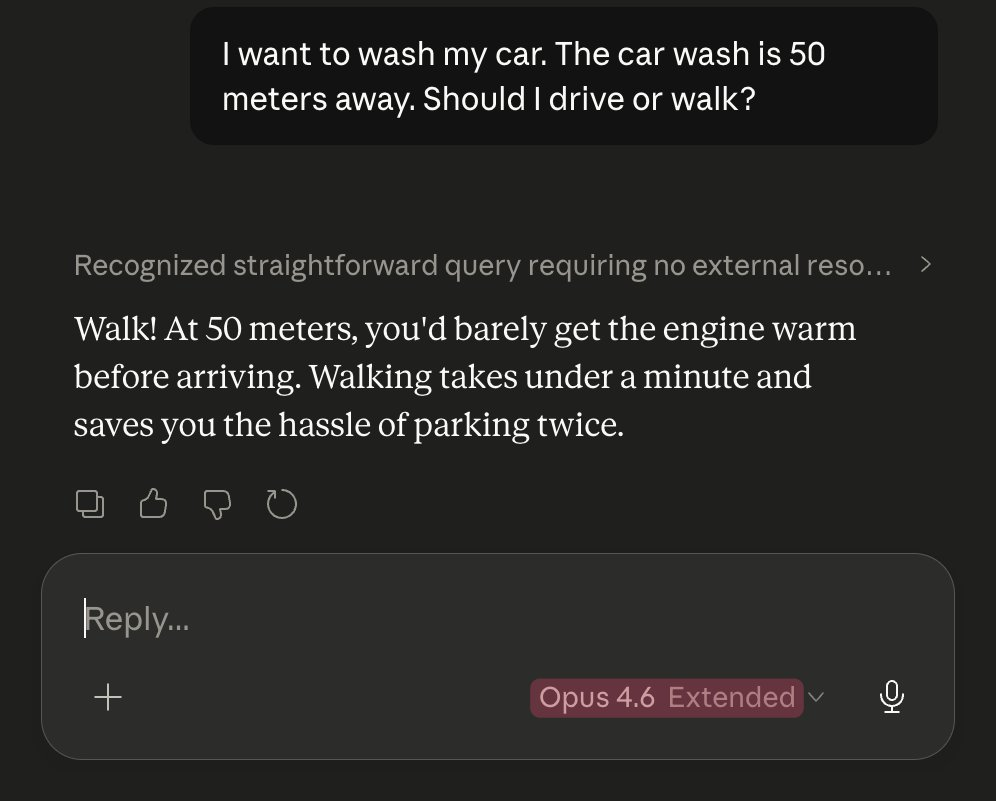
Task: Focus the Reply text input field
Action: tap(400, 619)
